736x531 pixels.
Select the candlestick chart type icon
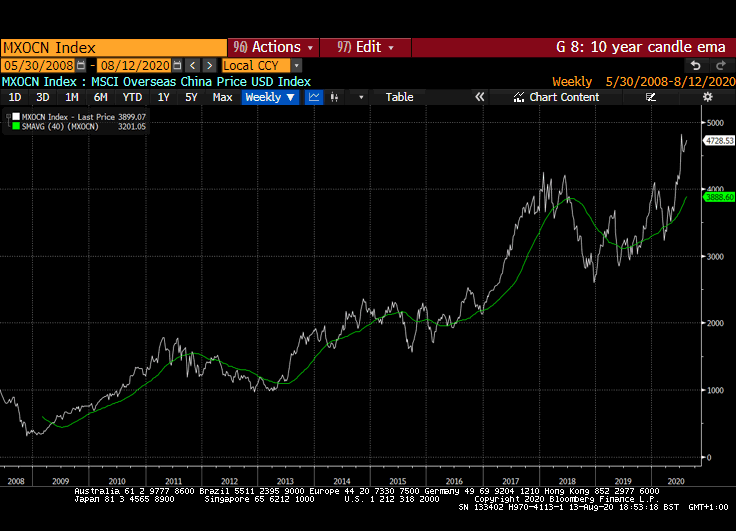(334, 97)
